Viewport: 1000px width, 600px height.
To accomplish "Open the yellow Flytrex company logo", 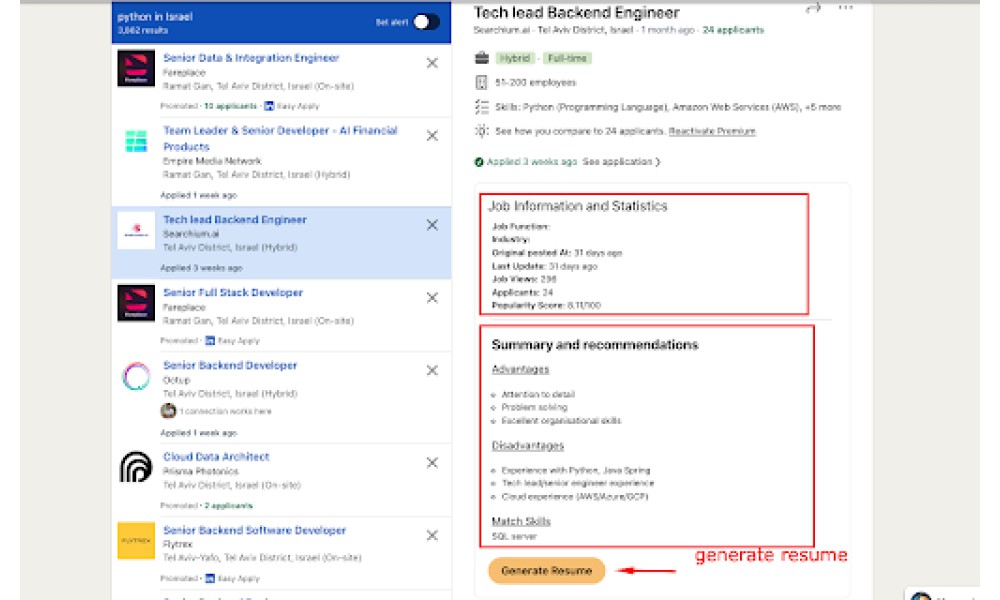I will click(136, 541).
